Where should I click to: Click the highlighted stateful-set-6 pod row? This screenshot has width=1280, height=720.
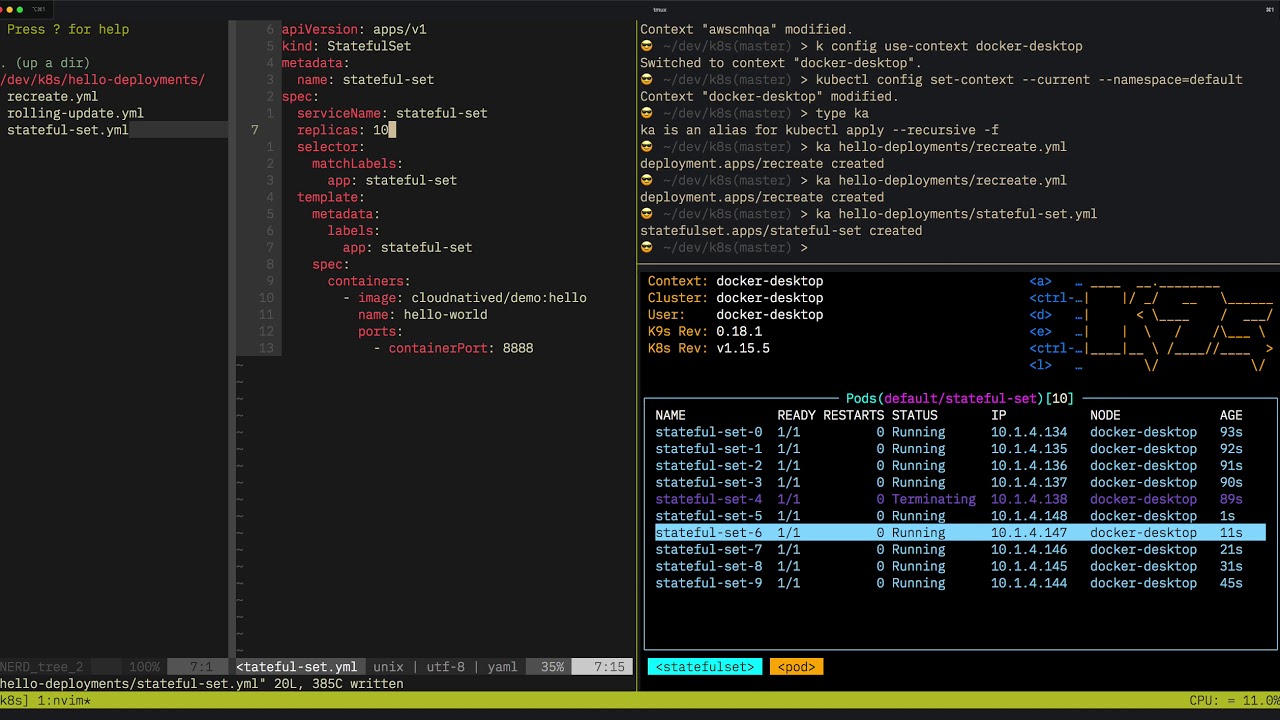(x=960, y=533)
